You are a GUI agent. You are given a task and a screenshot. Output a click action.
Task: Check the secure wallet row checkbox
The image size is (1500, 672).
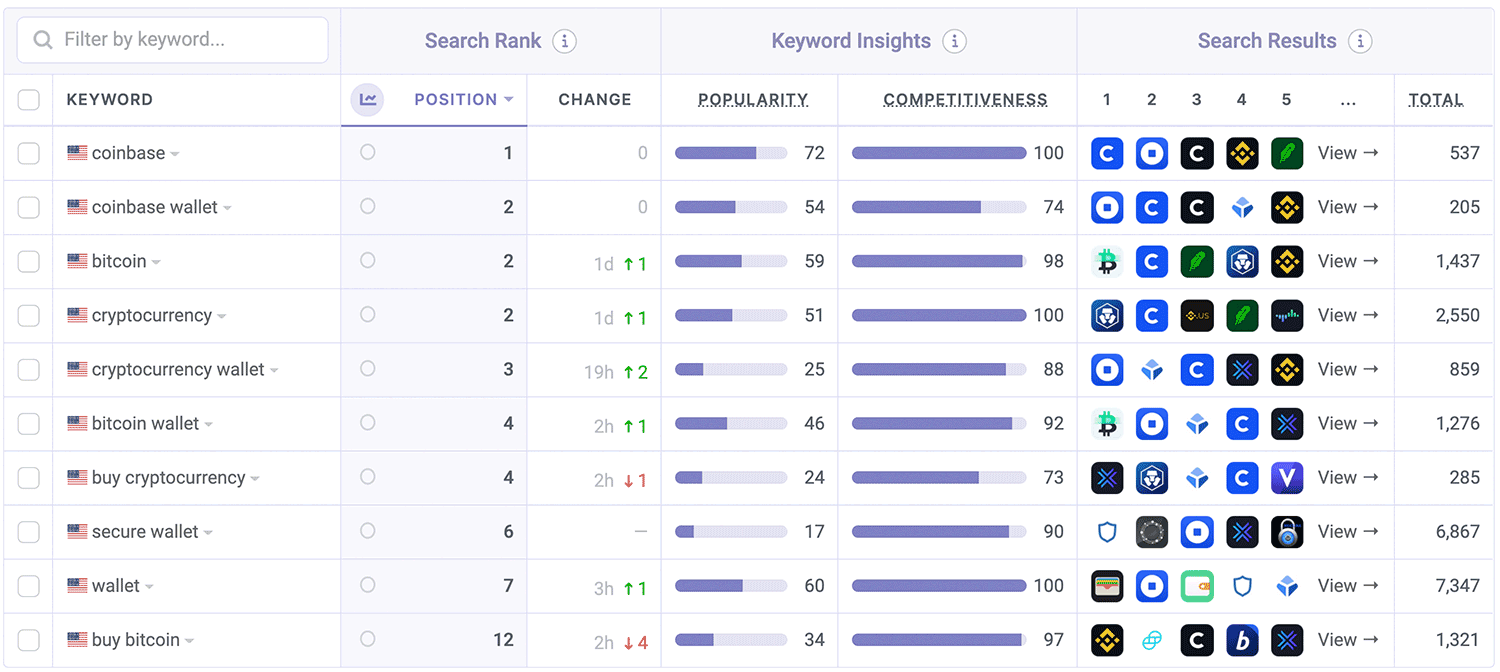click(29, 531)
